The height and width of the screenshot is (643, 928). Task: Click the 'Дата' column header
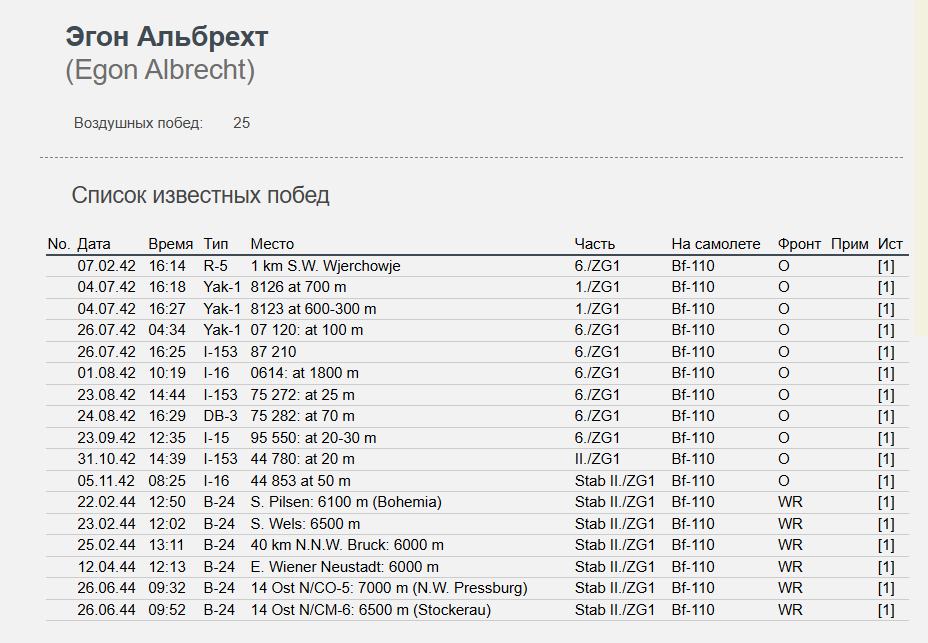(x=94, y=244)
